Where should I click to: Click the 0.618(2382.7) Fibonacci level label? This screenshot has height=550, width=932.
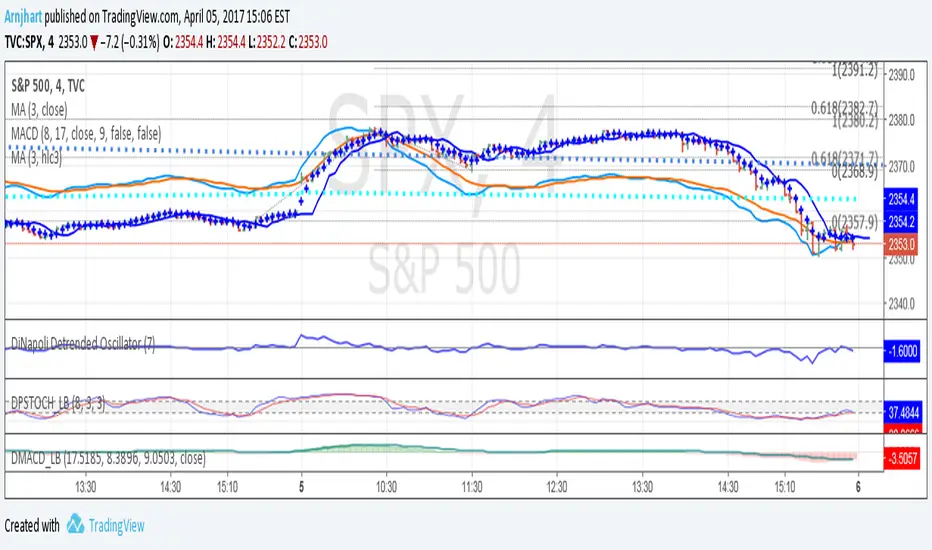coord(843,106)
